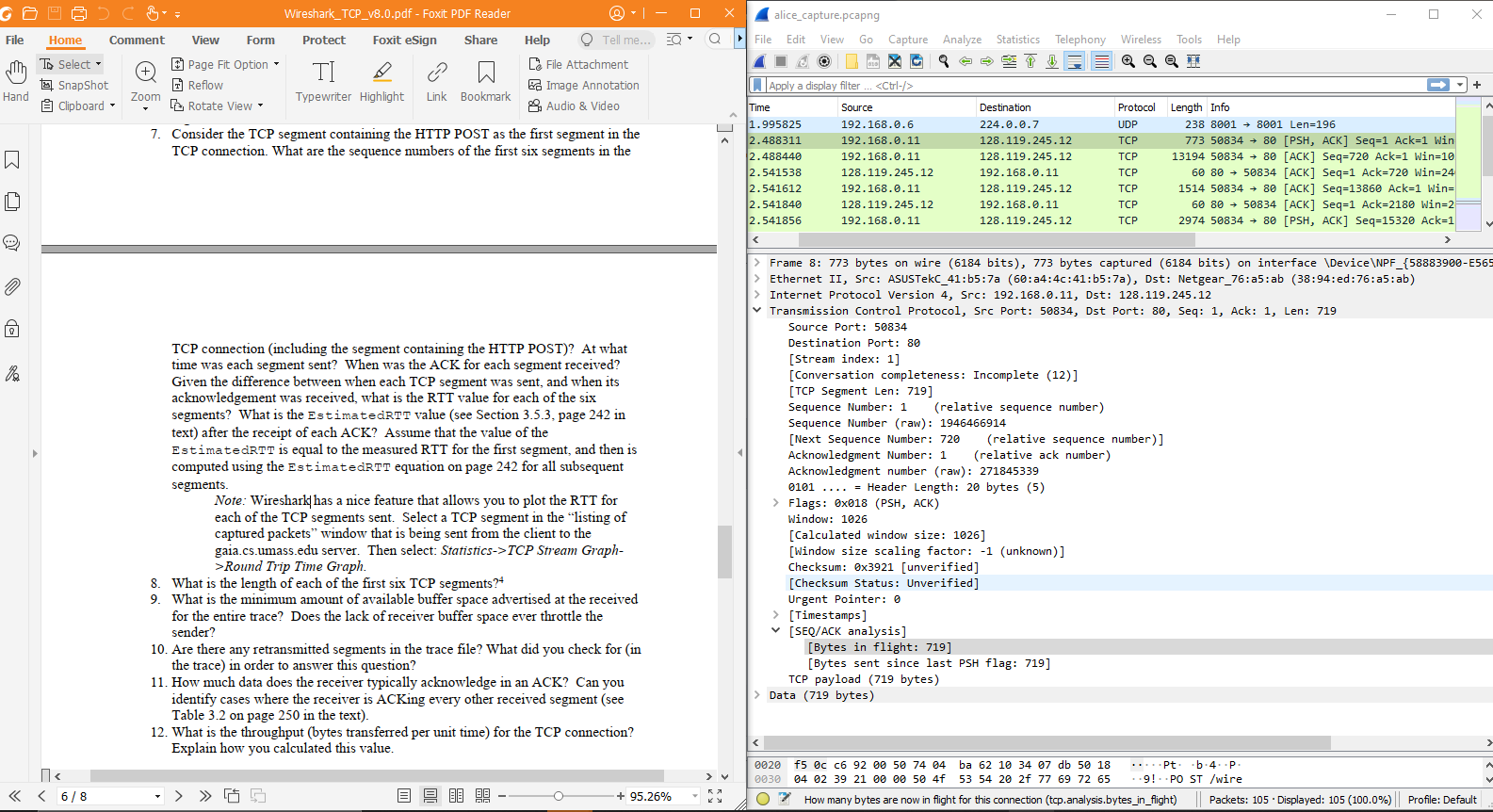Go to specified packet icon

click(1009, 61)
